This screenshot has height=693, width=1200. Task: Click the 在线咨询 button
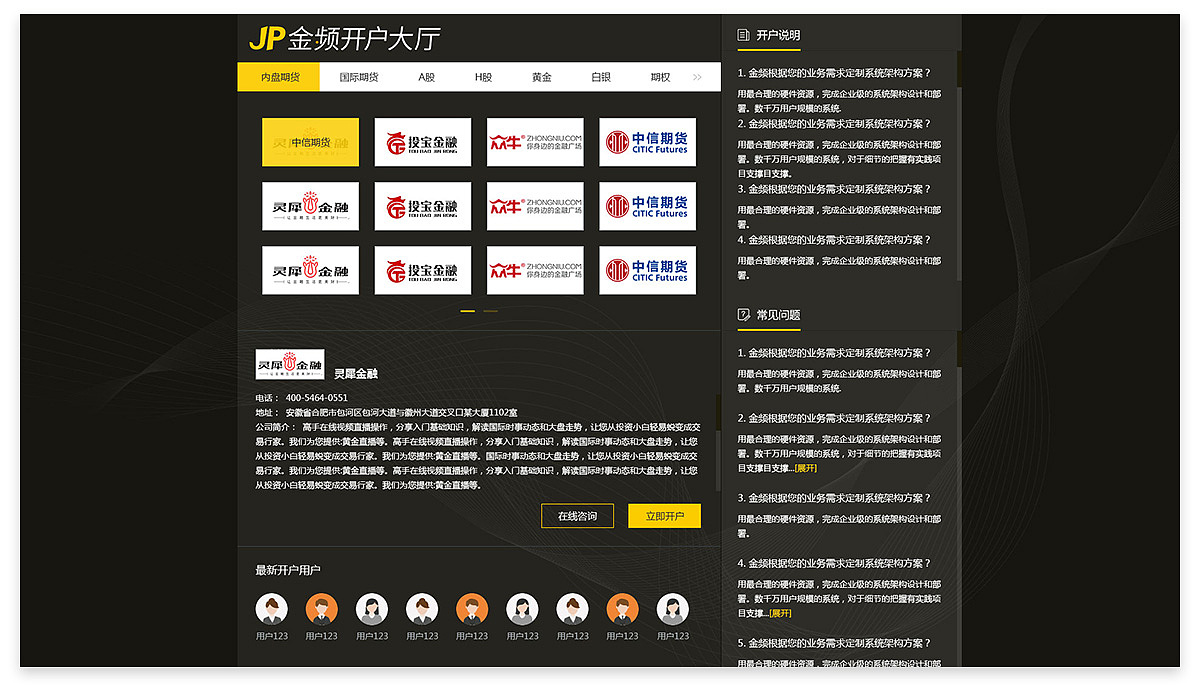click(x=579, y=516)
